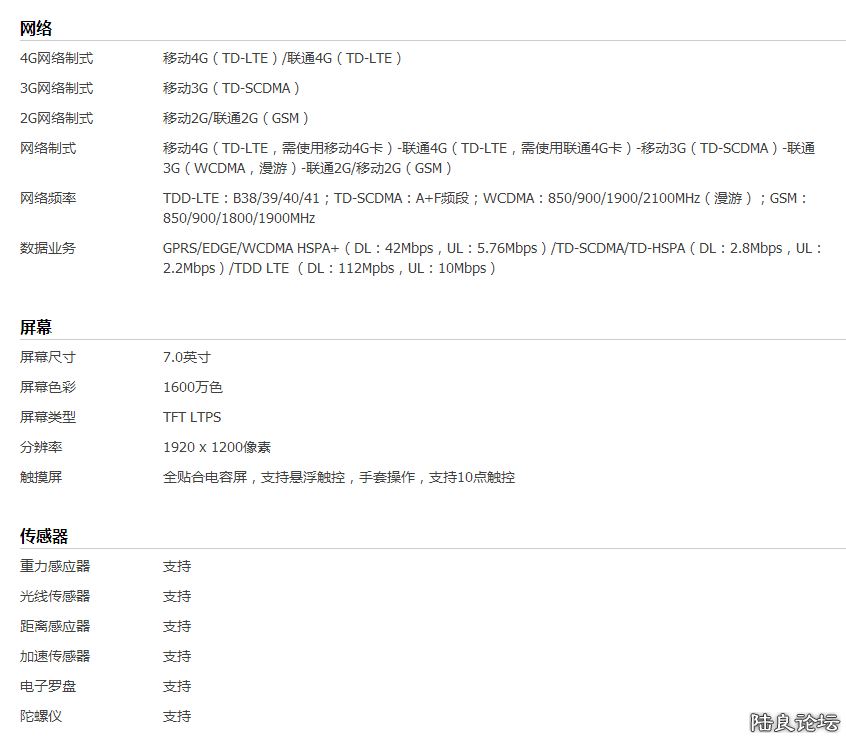Select the TFT LTPS screen type text
The image size is (846, 738).
192,417
